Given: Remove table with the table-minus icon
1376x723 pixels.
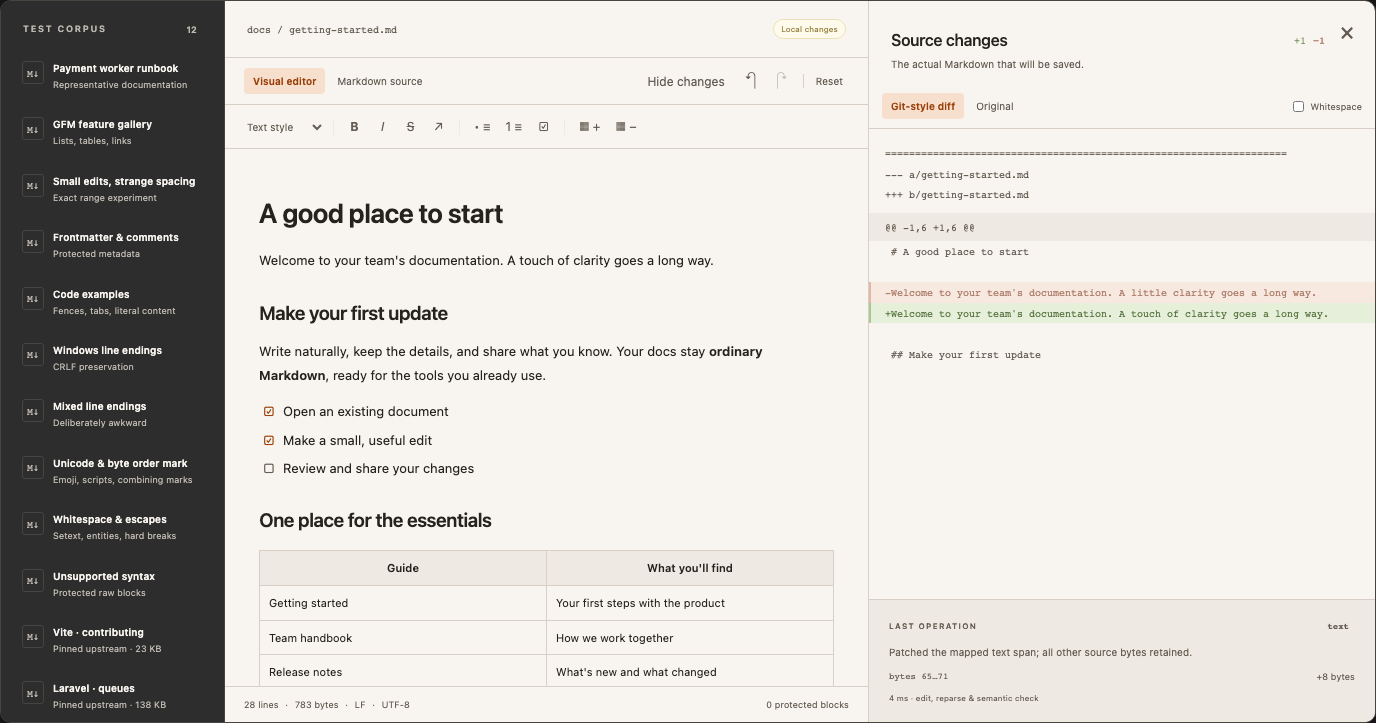Looking at the screenshot, I should click(x=626, y=127).
